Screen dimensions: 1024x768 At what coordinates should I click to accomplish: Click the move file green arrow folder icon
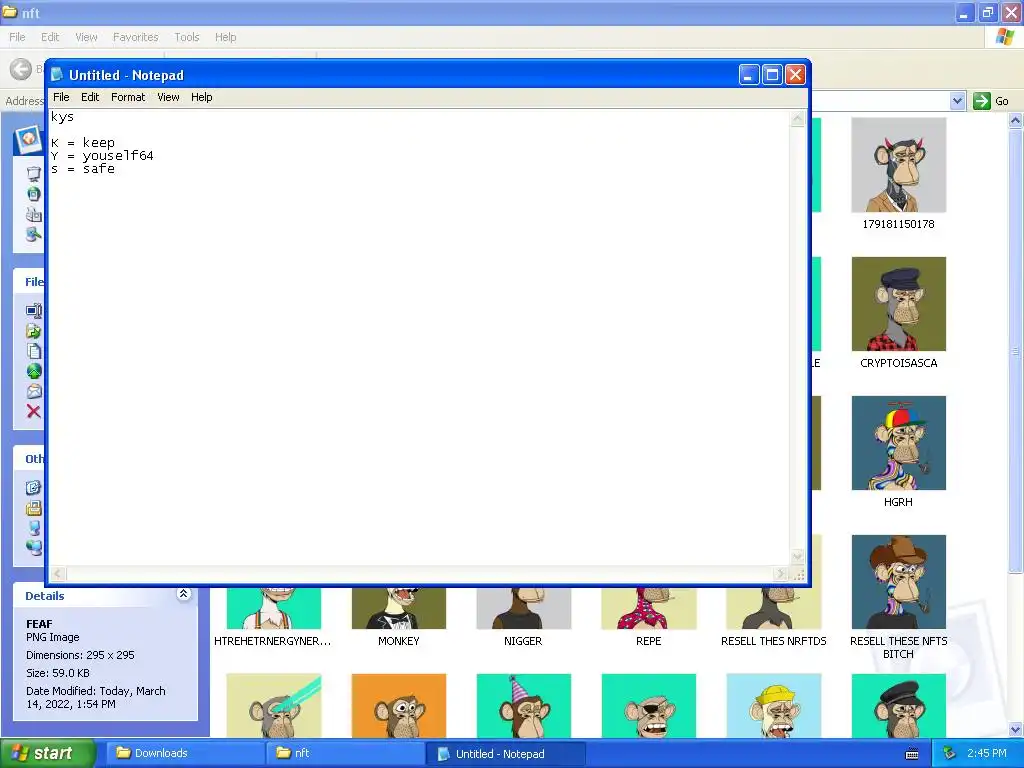pos(34,331)
